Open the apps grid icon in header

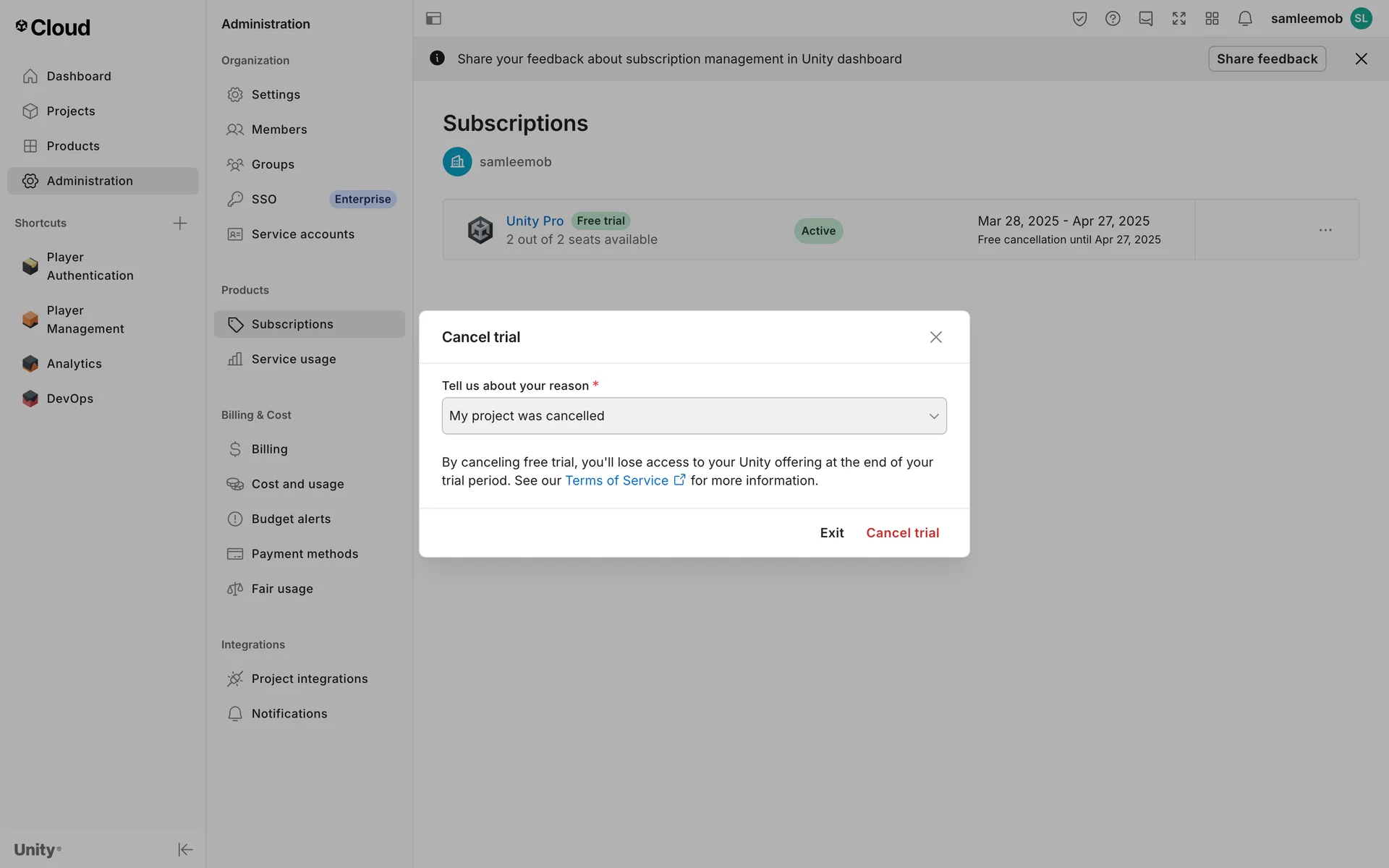click(x=1212, y=19)
